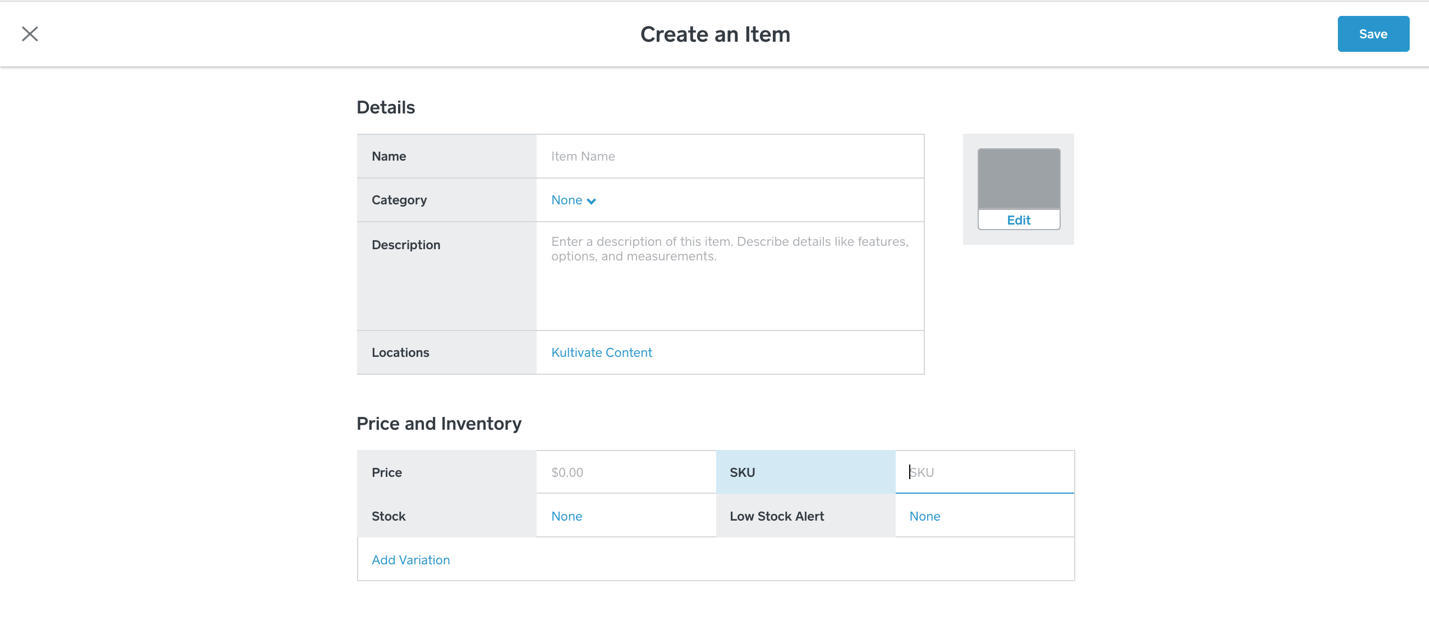This screenshot has width=1429, height=624.
Task: Set Stock by clicking None
Action: tap(566, 517)
